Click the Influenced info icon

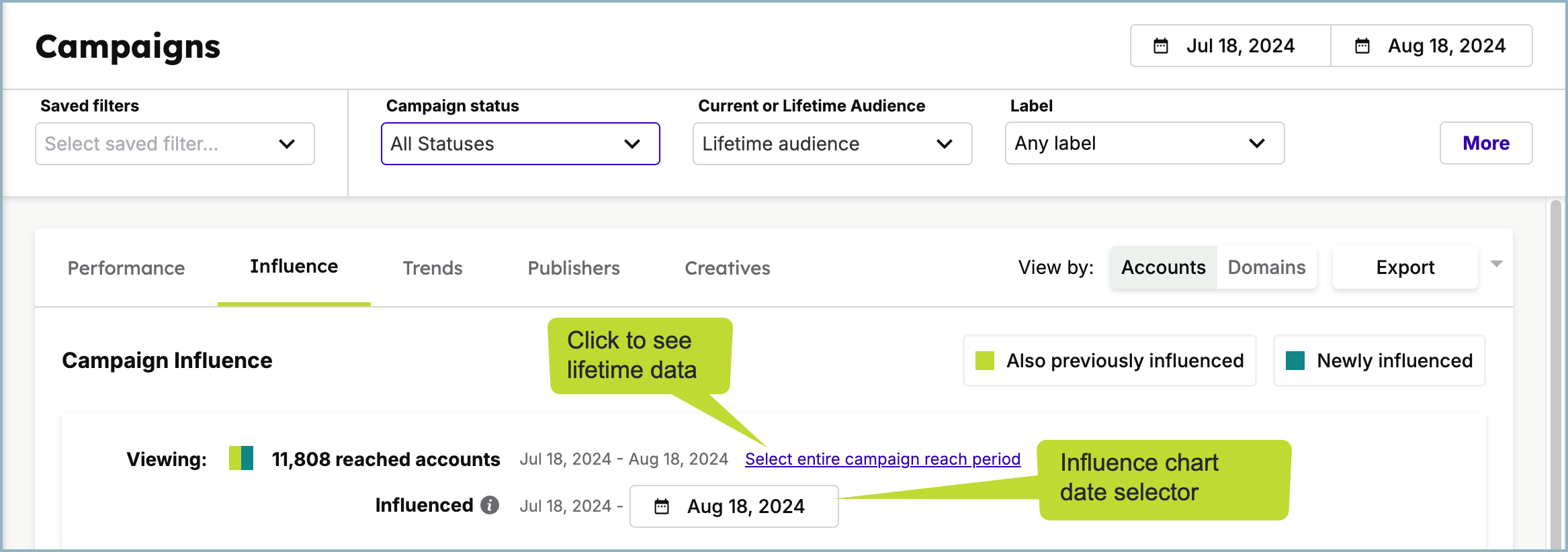pyautogui.click(x=490, y=505)
